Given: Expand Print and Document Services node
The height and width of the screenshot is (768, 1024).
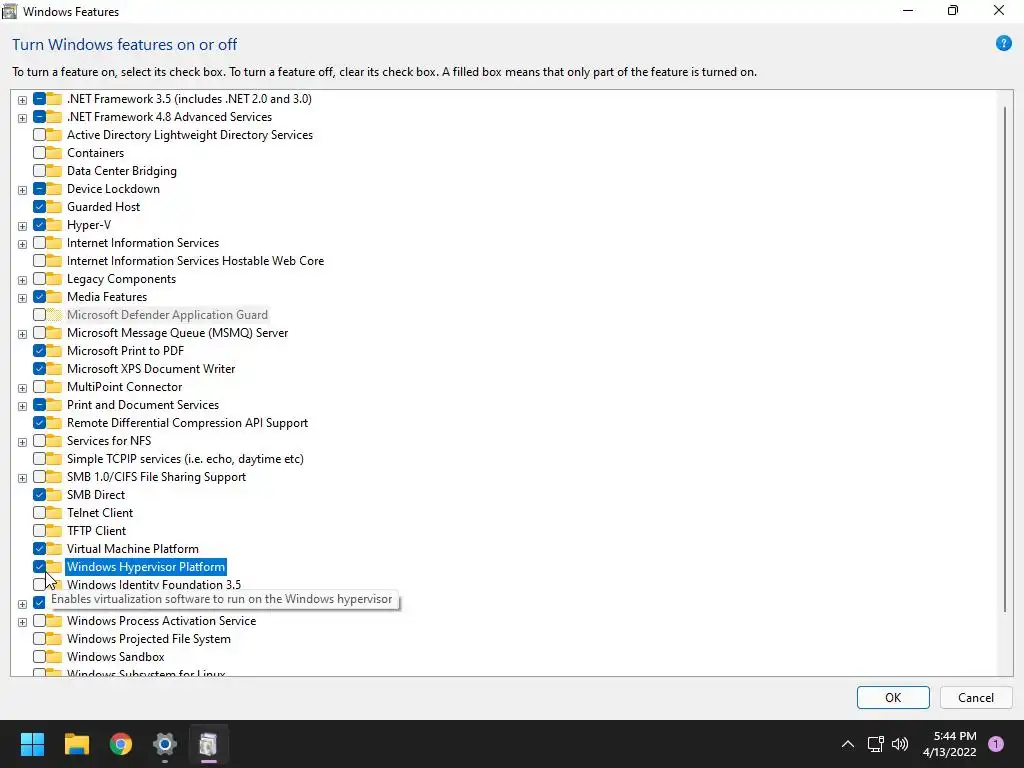Looking at the screenshot, I should point(22,406).
